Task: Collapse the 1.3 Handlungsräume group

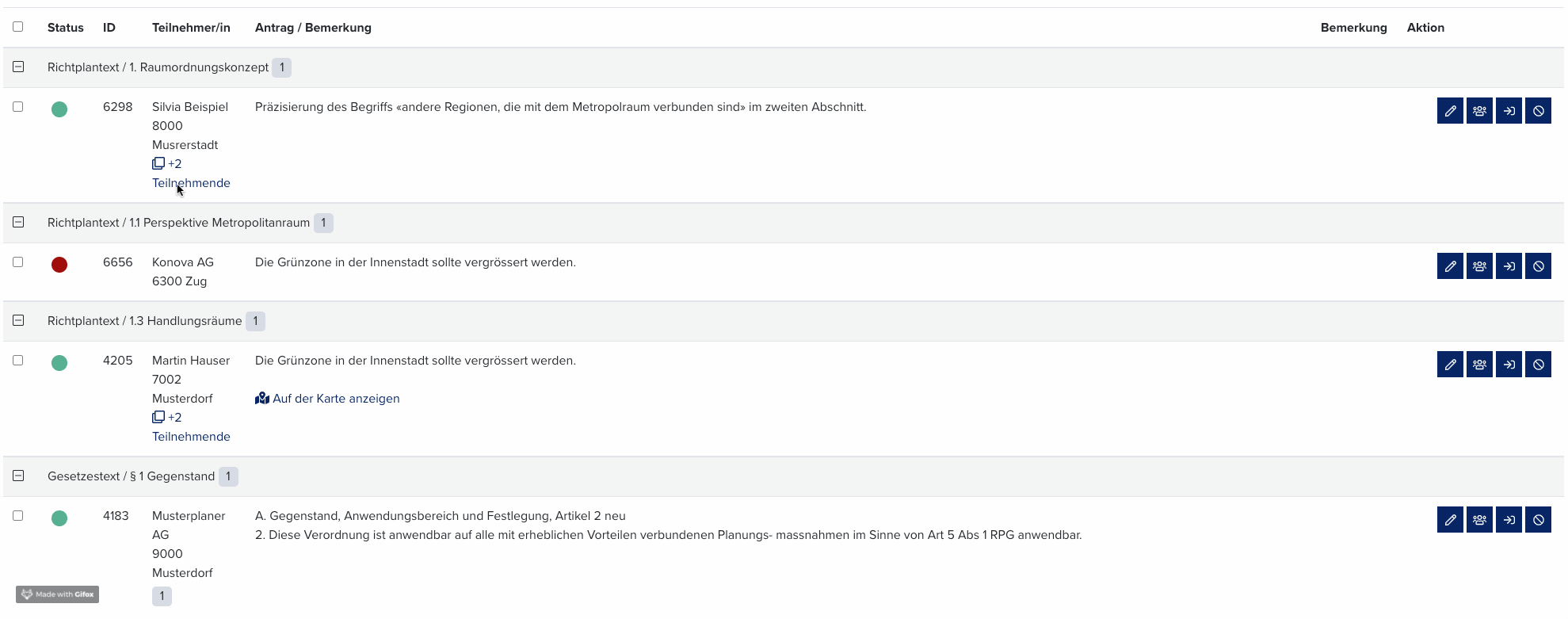Action: click(18, 321)
